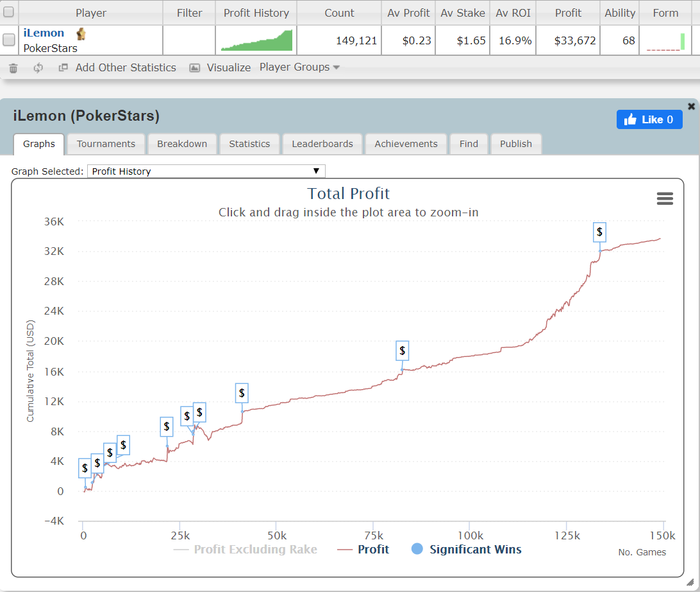The width and height of the screenshot is (700, 592).
Task: Open the Find tab
Action: click(469, 144)
